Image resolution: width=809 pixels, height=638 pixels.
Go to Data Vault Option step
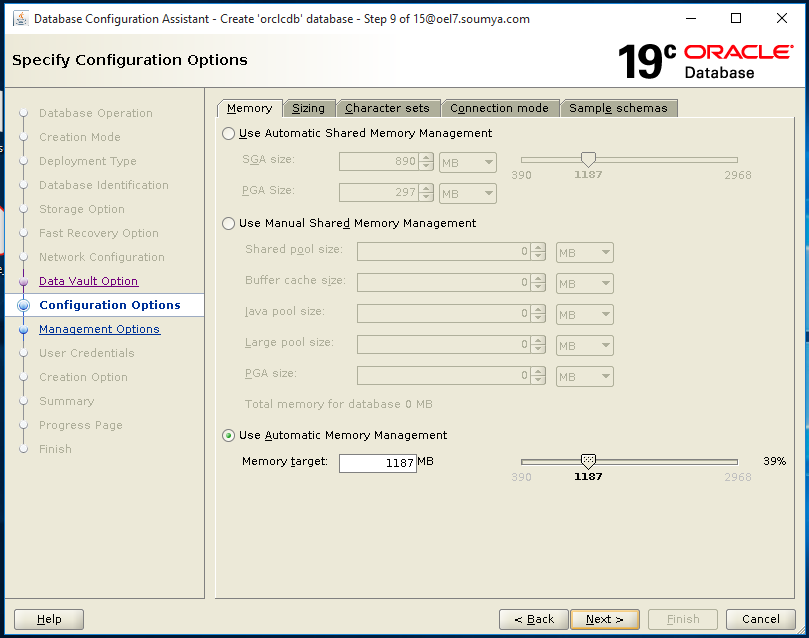click(x=89, y=281)
